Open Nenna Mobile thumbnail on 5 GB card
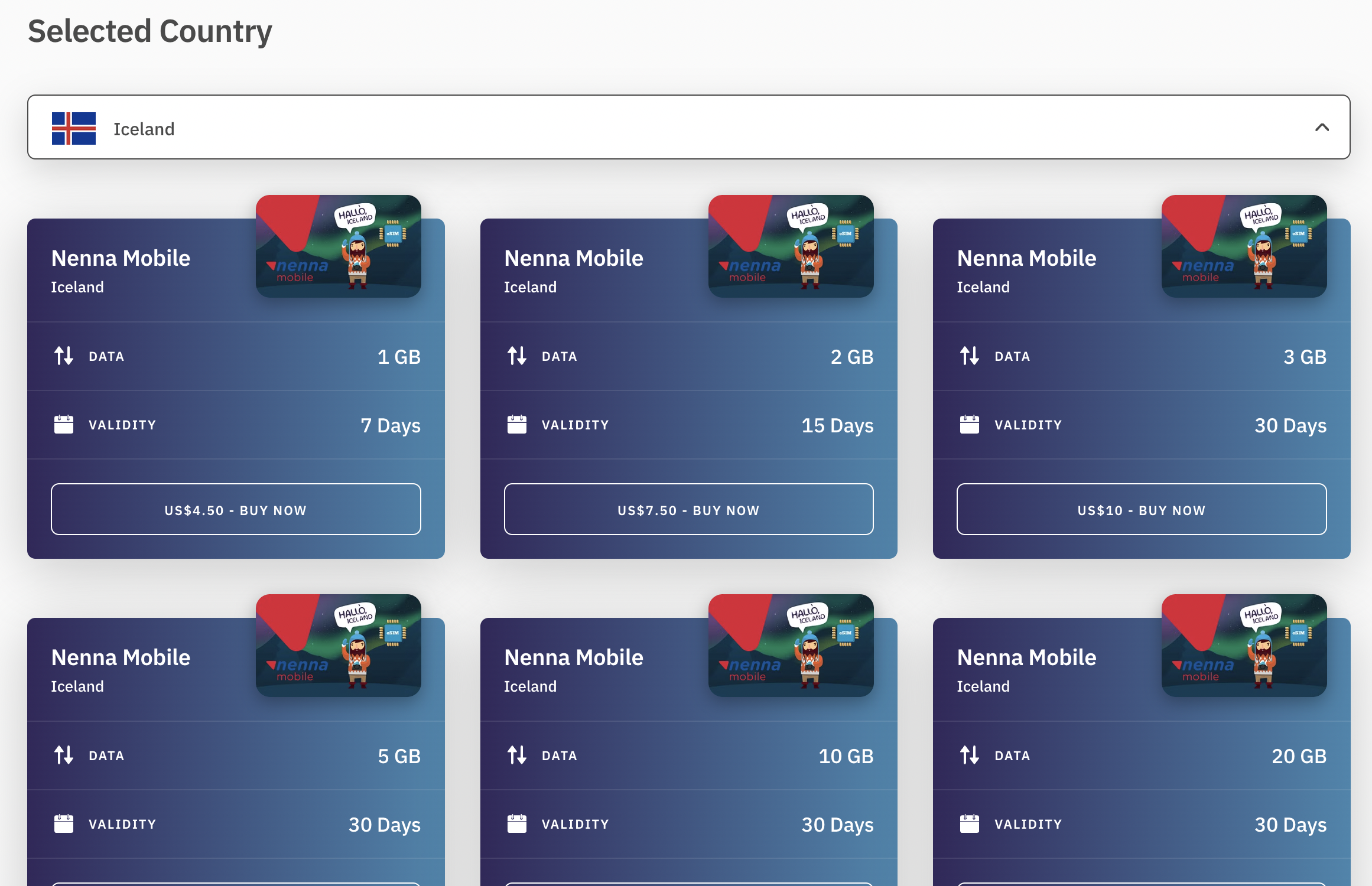 point(339,646)
